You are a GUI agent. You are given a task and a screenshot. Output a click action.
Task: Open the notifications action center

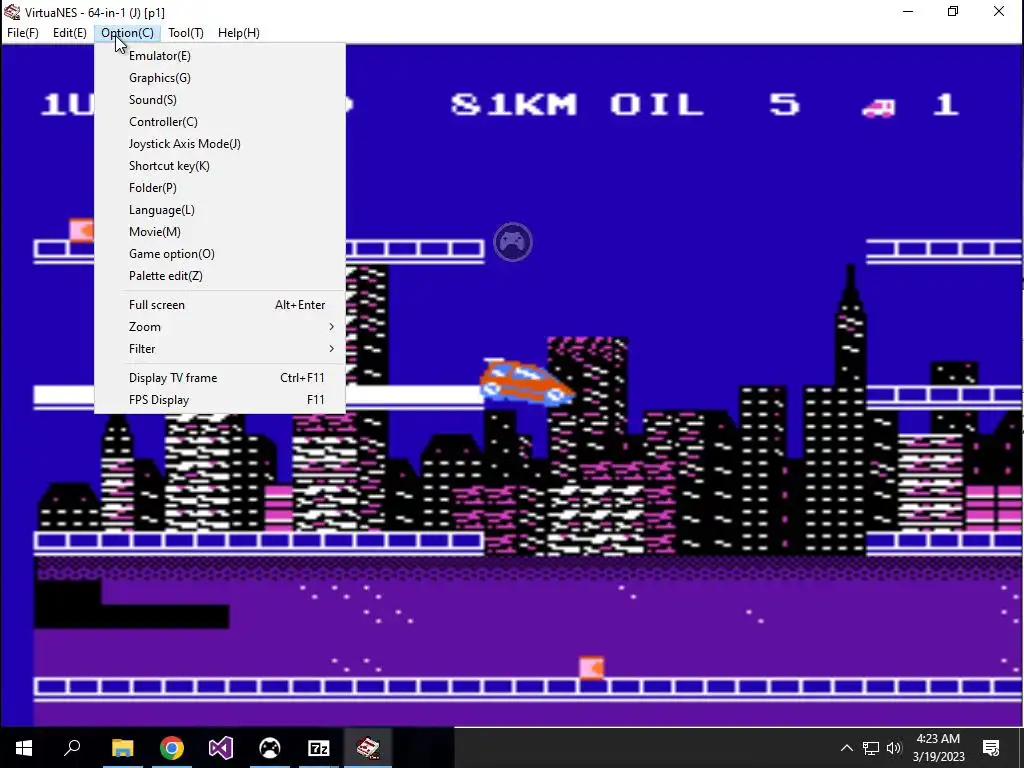[x=991, y=748]
